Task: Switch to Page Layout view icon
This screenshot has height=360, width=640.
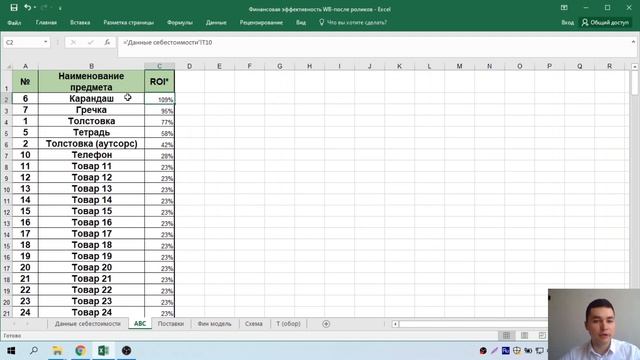Action: point(524,336)
